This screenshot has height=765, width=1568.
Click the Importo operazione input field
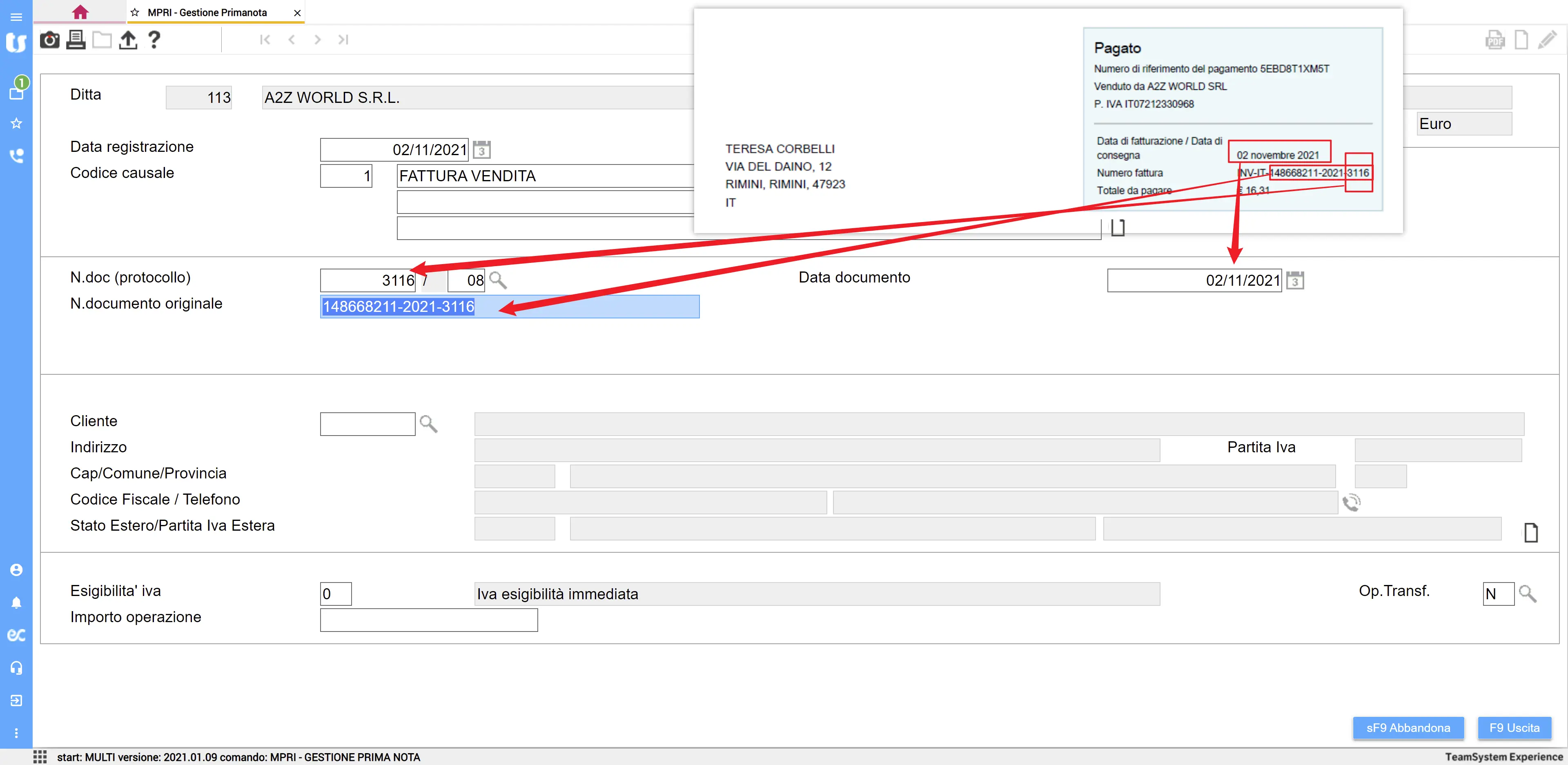tap(428, 620)
